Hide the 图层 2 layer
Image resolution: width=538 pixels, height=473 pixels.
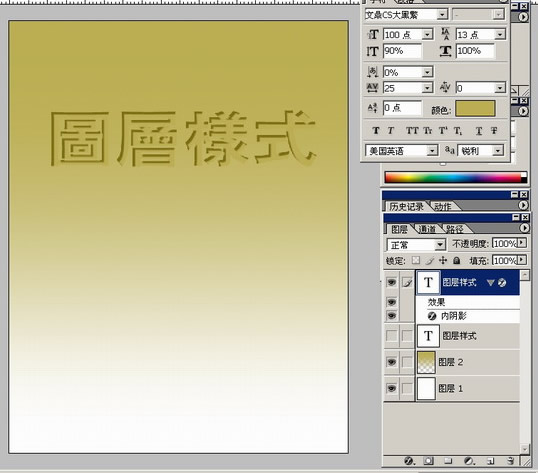[391, 362]
